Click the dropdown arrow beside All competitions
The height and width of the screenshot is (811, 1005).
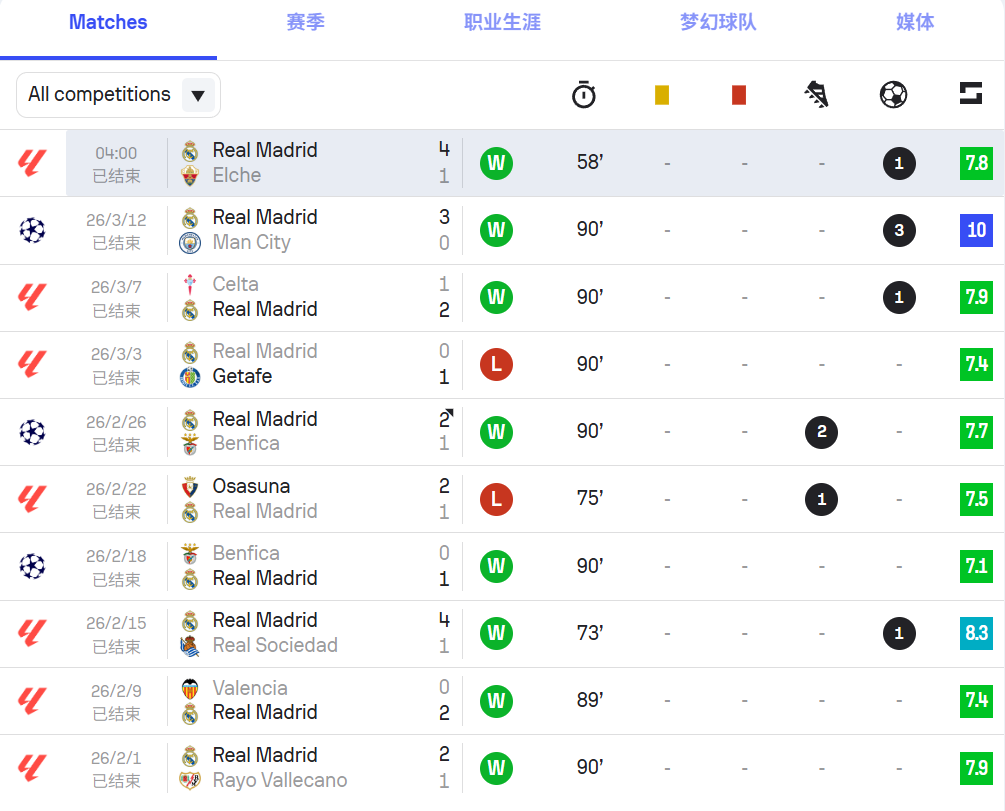point(198,96)
